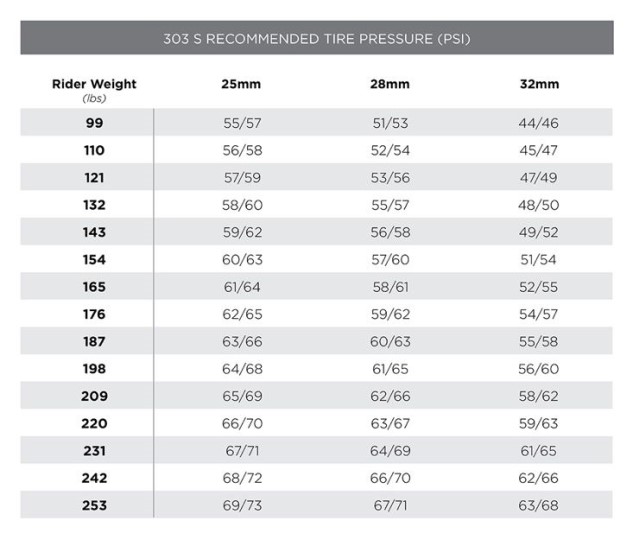633x546 pixels.
Task: Select the 28mm column header
Action: [x=390, y=84]
